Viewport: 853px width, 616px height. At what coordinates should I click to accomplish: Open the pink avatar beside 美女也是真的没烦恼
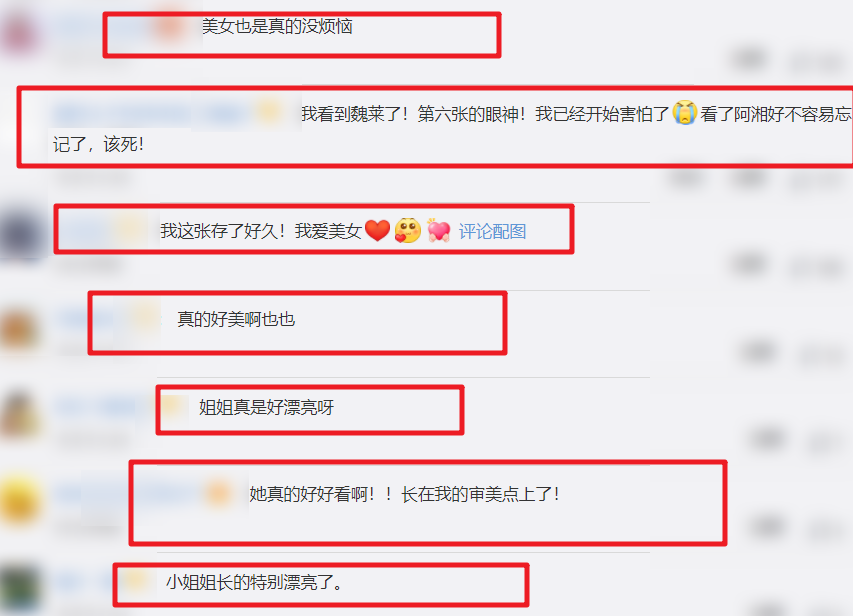(x=20, y=32)
